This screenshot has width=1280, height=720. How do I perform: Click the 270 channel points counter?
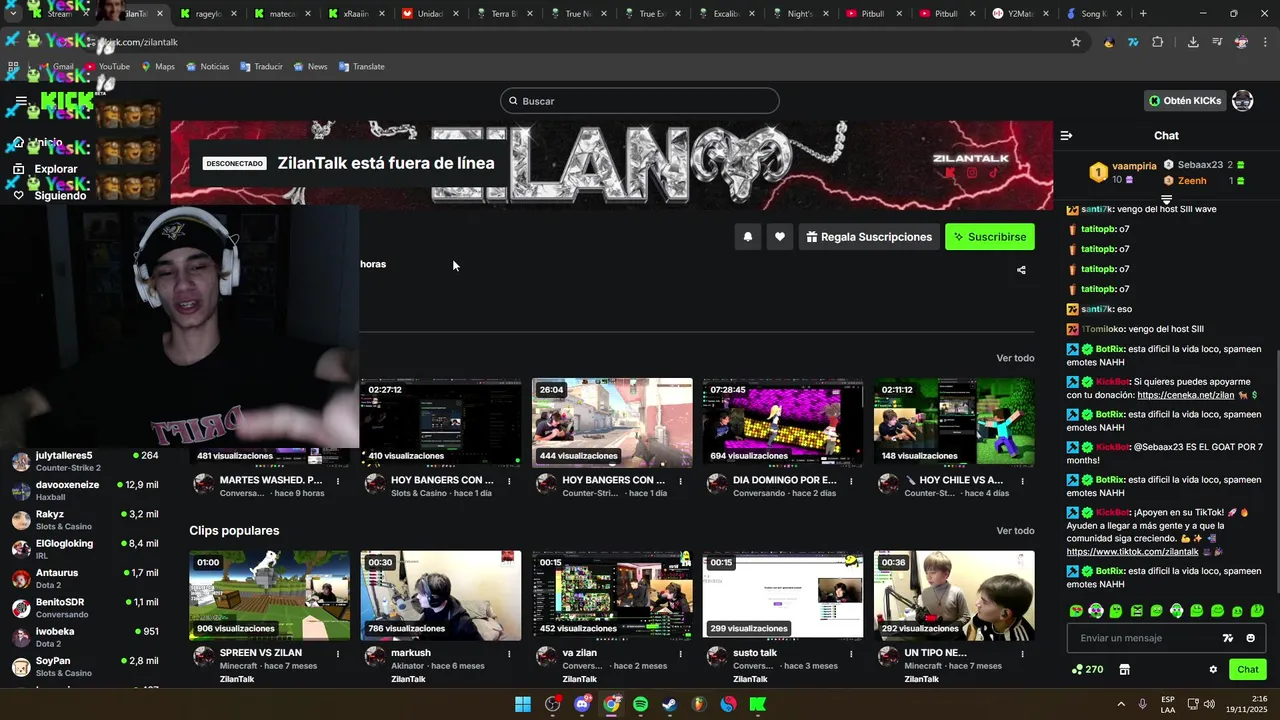pyautogui.click(x=1087, y=670)
